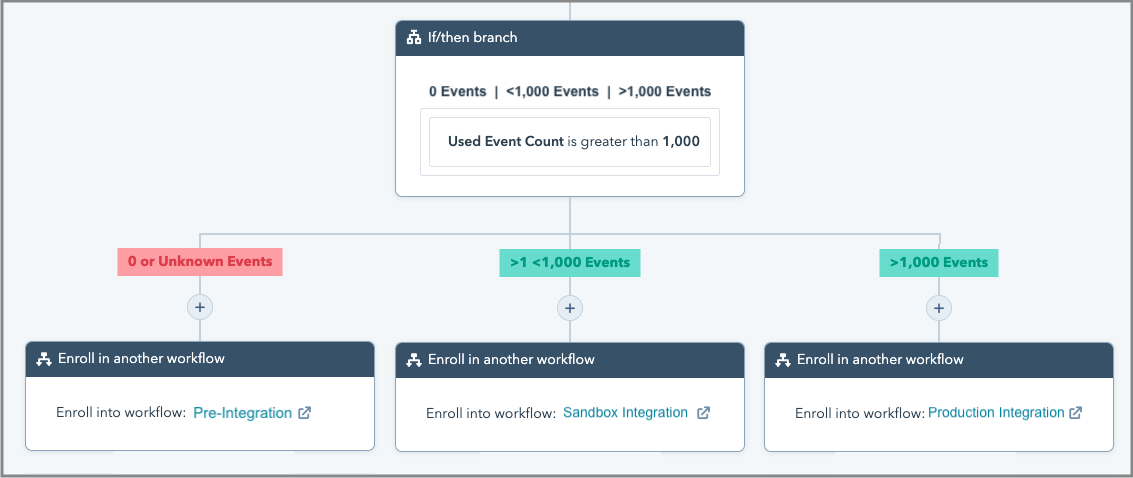Open the Production Integration workflow link
This screenshot has width=1133, height=478.
tap(996, 413)
